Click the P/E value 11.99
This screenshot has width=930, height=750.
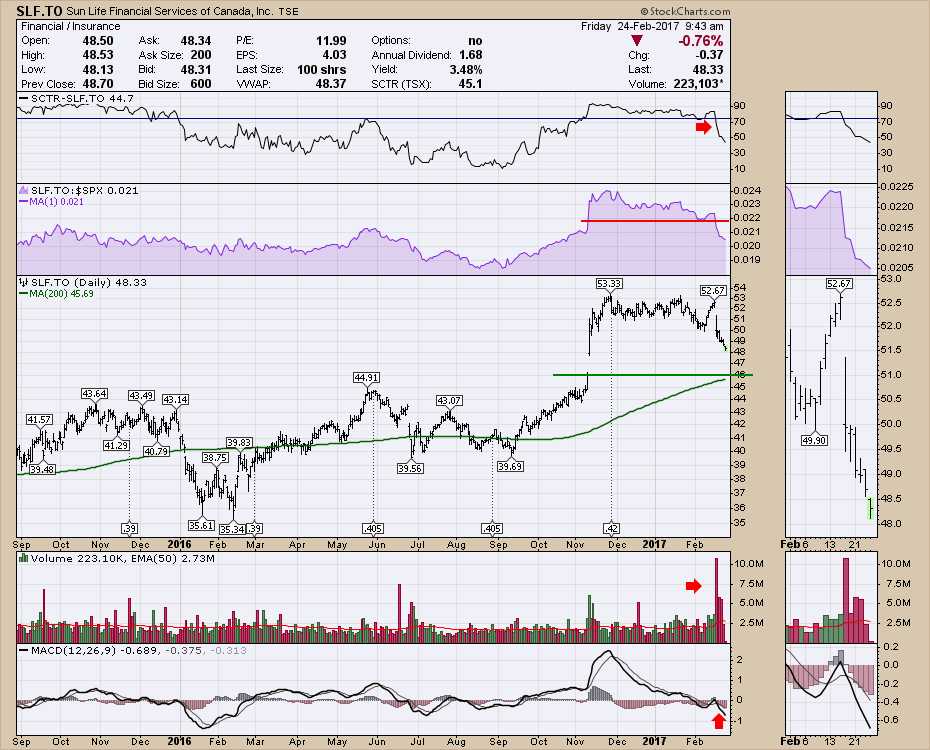331,40
